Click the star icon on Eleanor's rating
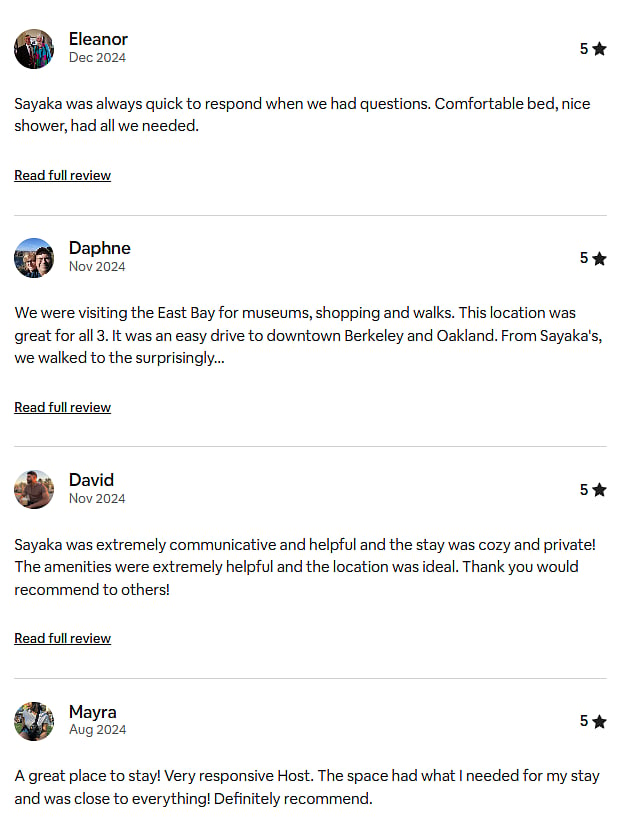 tap(599, 49)
